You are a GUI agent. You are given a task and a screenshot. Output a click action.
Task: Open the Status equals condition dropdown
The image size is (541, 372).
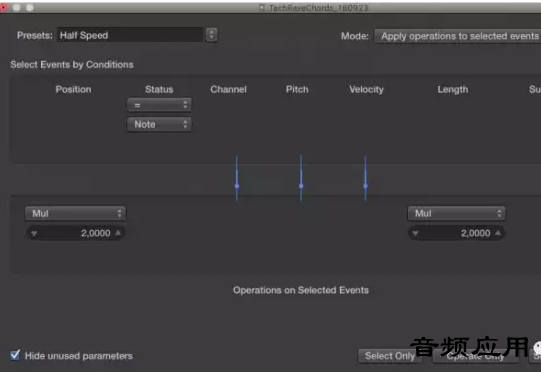(x=159, y=105)
